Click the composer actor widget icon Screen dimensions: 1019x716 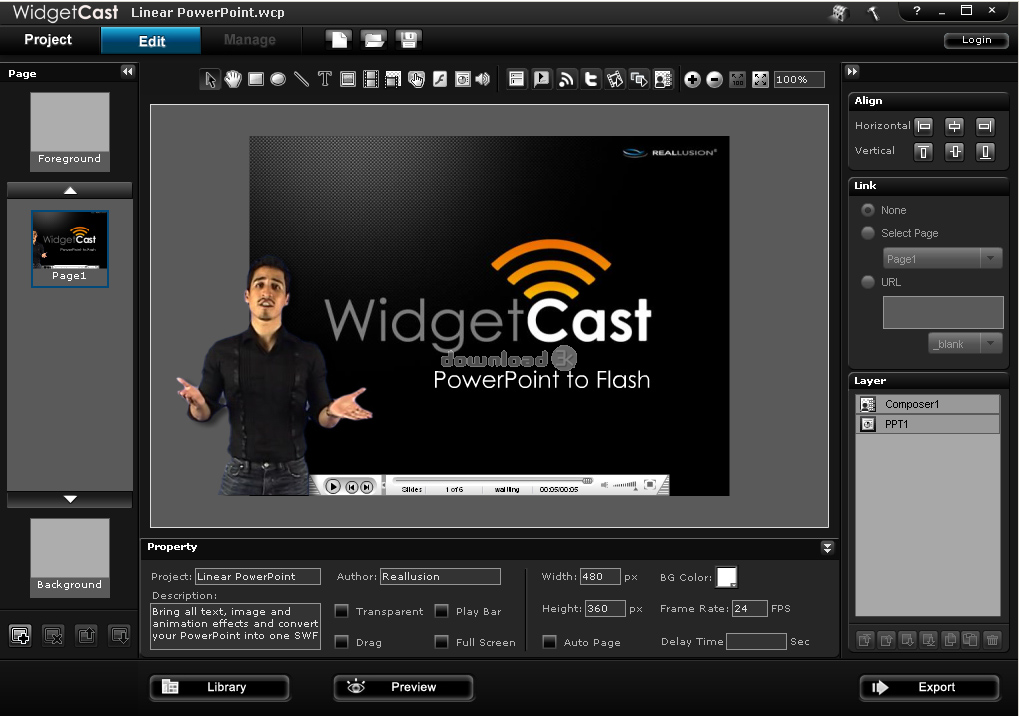(663, 79)
